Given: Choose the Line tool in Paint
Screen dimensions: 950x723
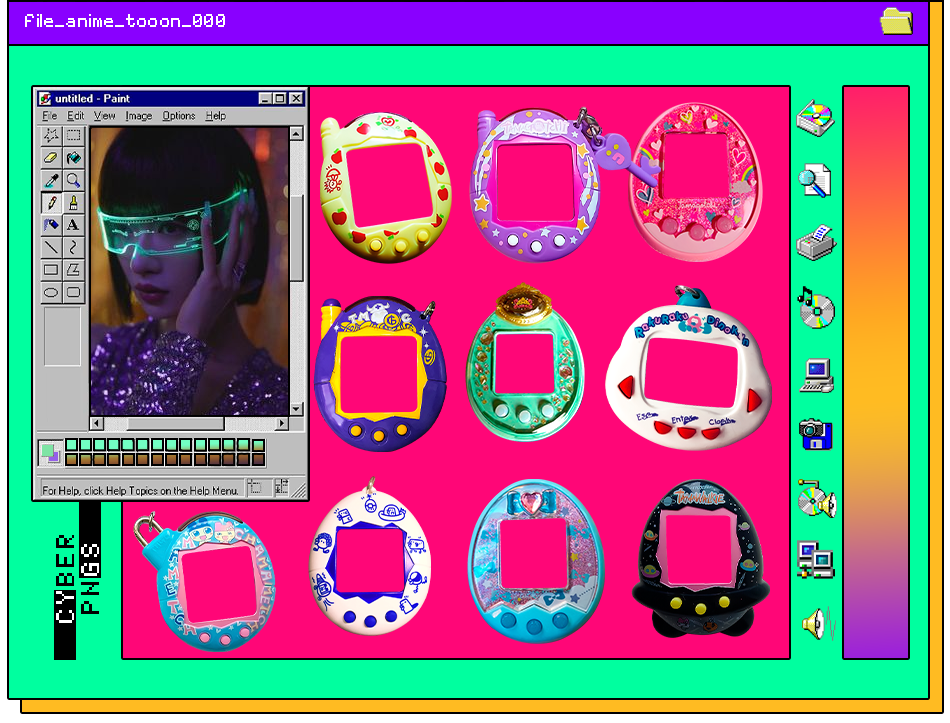Looking at the screenshot, I should click(51, 247).
